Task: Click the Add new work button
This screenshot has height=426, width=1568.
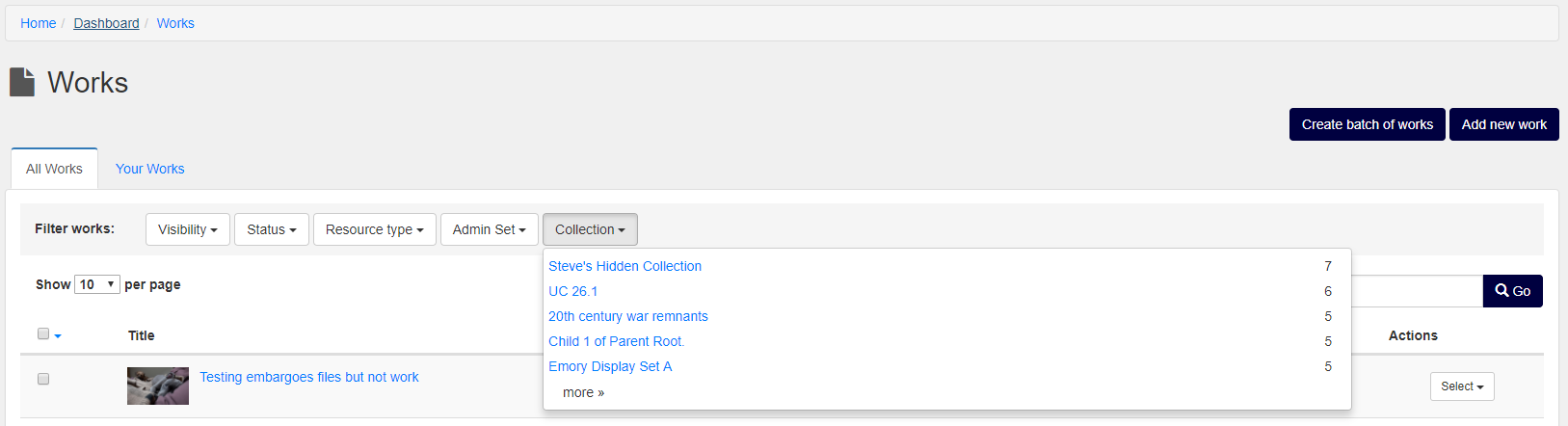Action: (x=1504, y=124)
